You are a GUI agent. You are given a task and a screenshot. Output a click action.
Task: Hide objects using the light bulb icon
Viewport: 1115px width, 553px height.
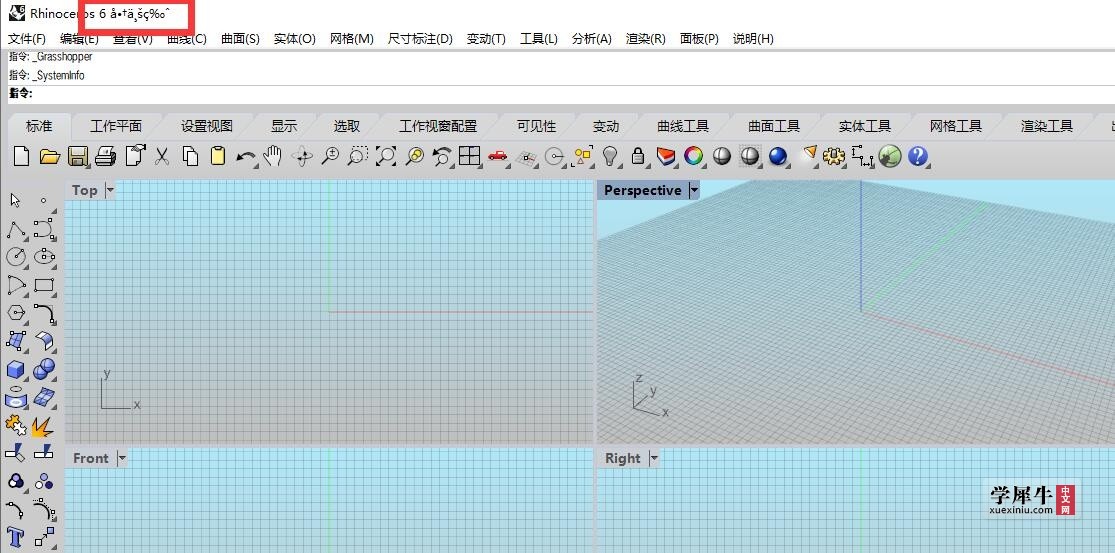(609, 156)
